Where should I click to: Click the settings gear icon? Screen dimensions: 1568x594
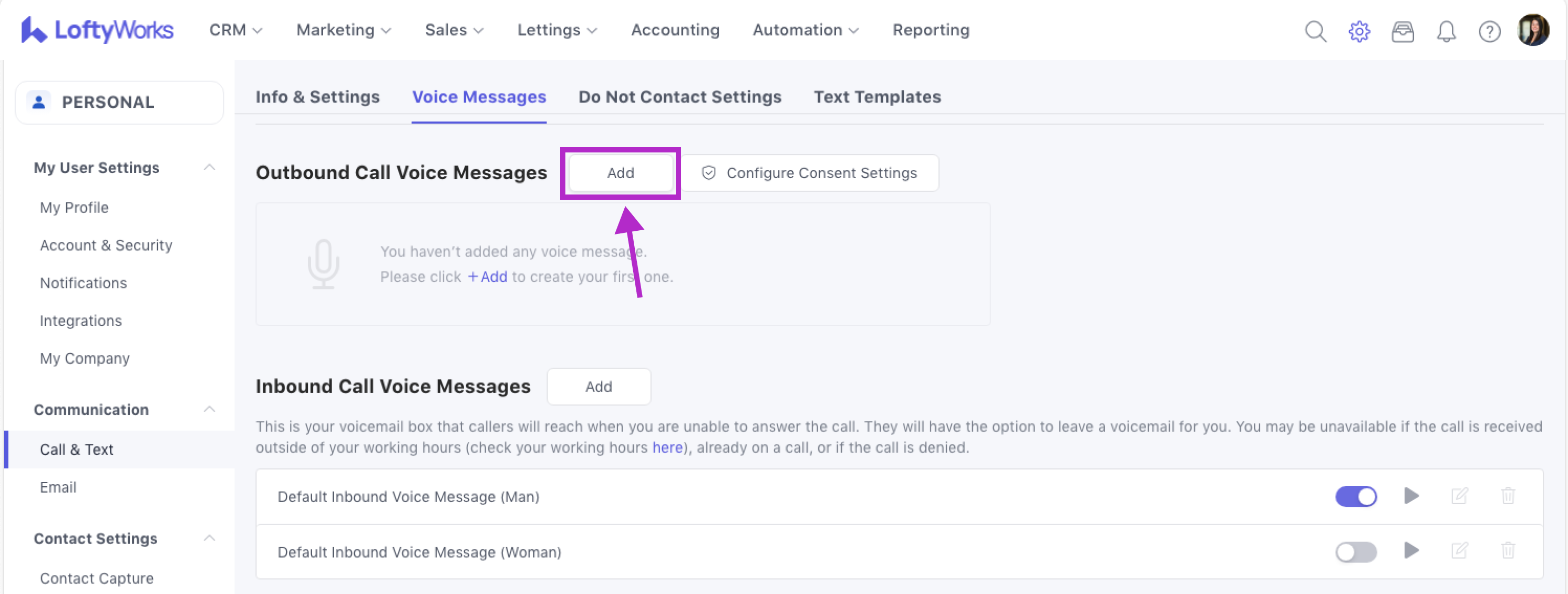click(1359, 30)
